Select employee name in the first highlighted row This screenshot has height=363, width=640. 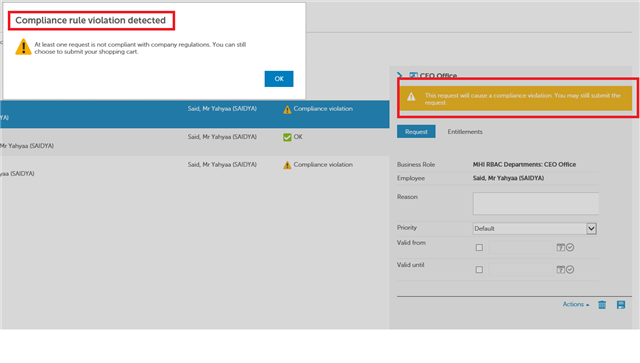click(x=222, y=109)
